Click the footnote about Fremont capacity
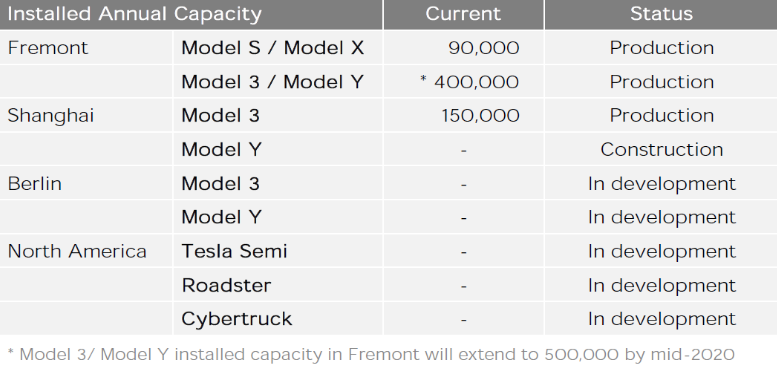Viewport: 777px width, 370px height. pyautogui.click(x=371, y=355)
